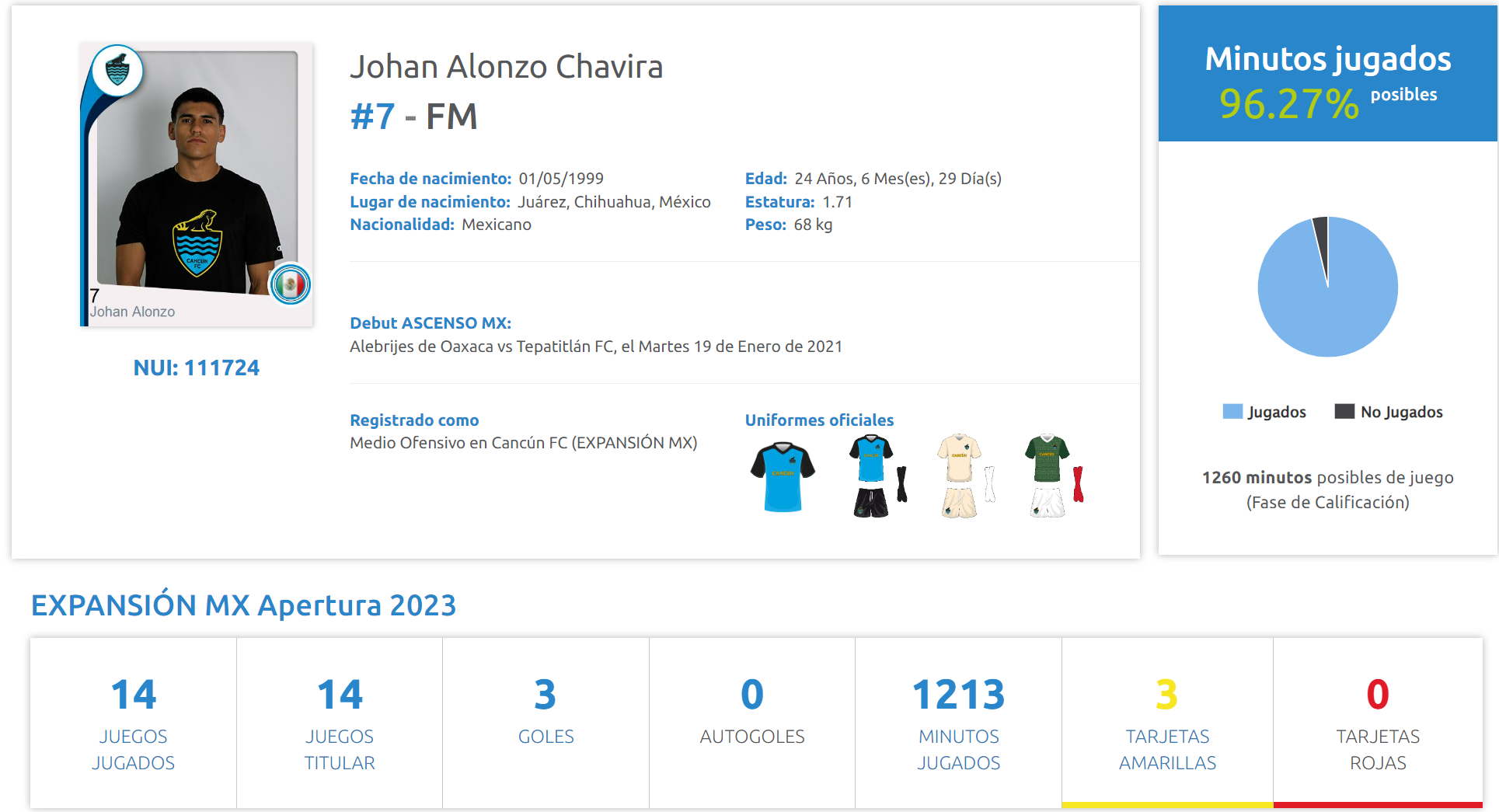Image resolution: width=1499 pixels, height=812 pixels.
Task: Click the Uniformes oficiales heading
Action: [819, 420]
